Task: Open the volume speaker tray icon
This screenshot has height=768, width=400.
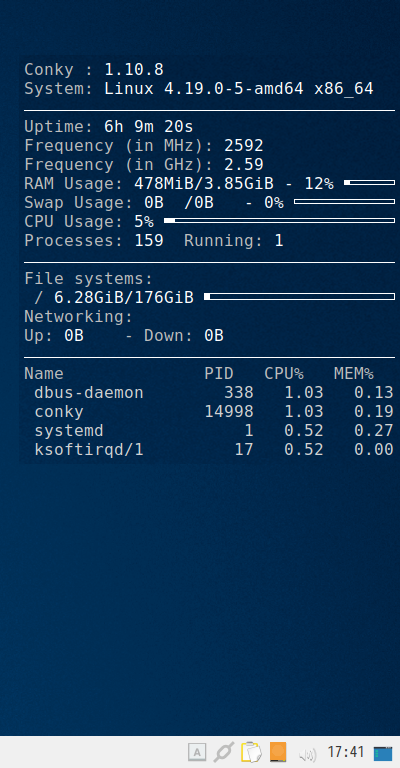Action: coord(307,754)
